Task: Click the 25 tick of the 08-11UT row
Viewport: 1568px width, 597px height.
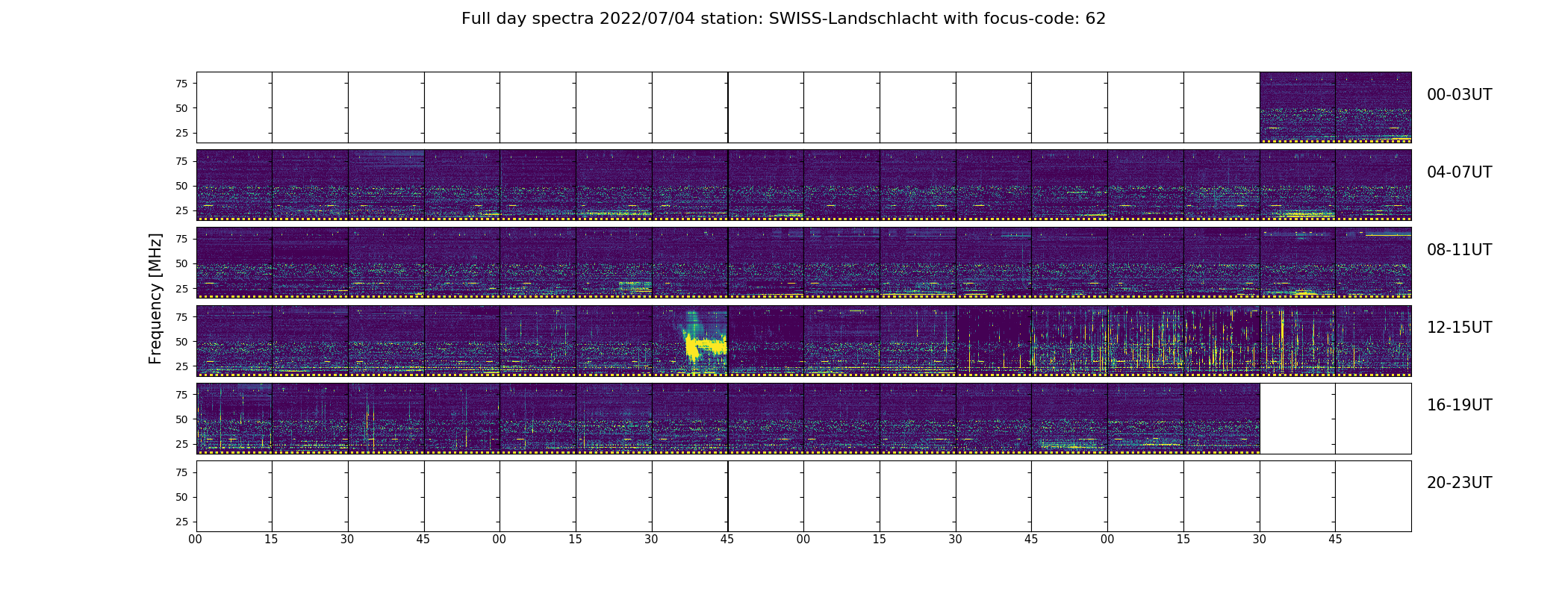Action: tap(181, 288)
